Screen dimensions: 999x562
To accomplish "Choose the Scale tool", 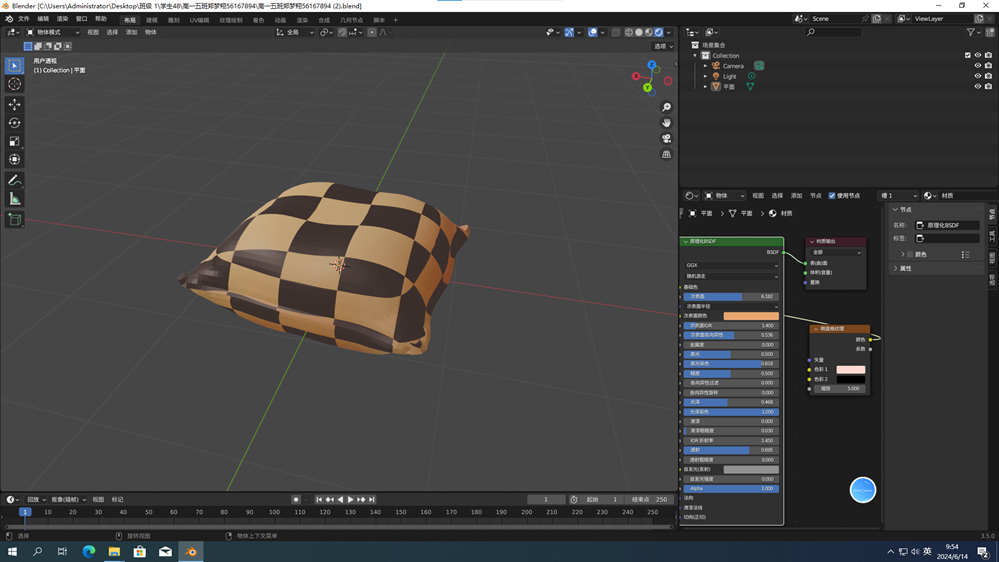I will 15,141.
